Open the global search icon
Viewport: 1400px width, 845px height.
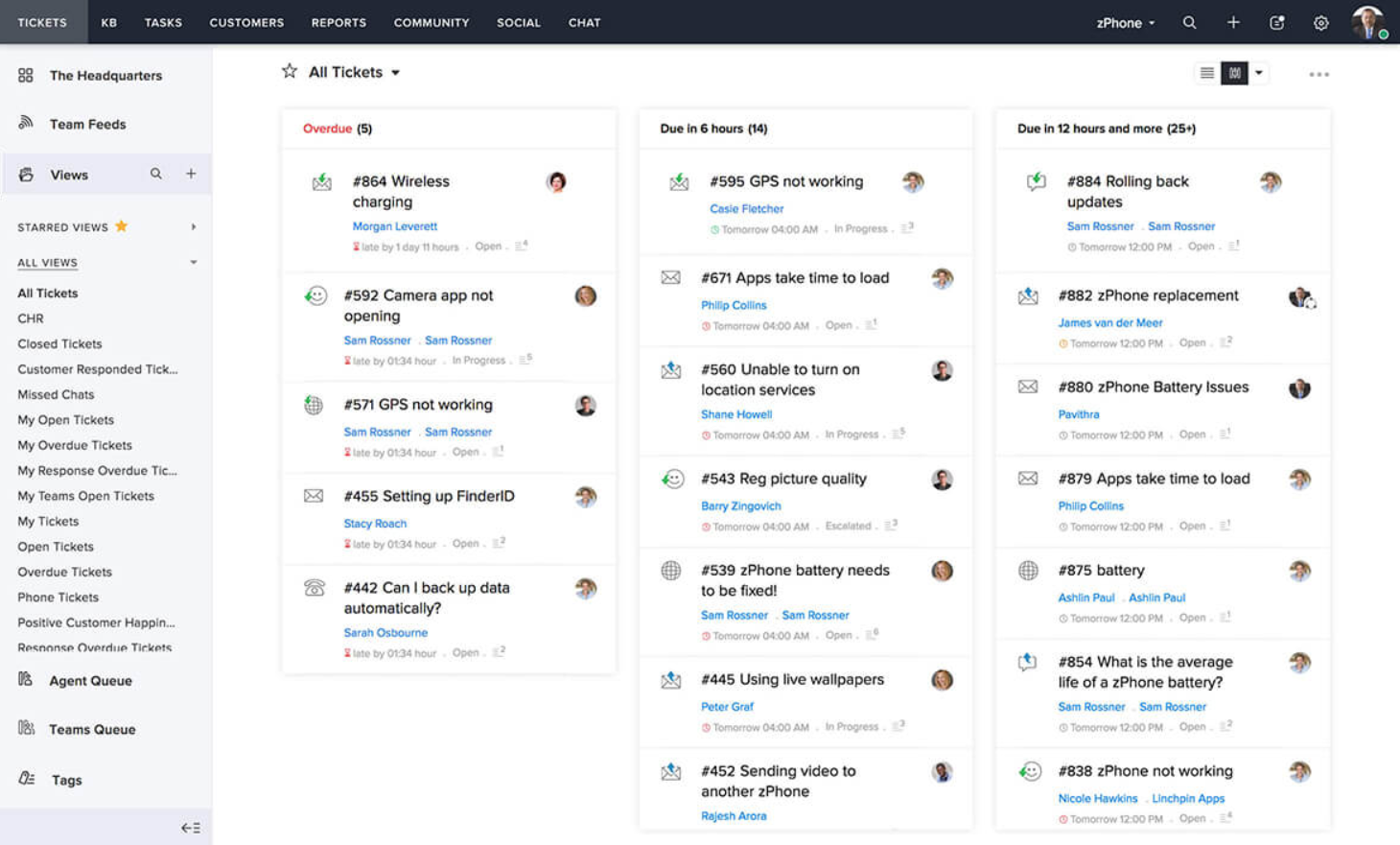click(1189, 22)
